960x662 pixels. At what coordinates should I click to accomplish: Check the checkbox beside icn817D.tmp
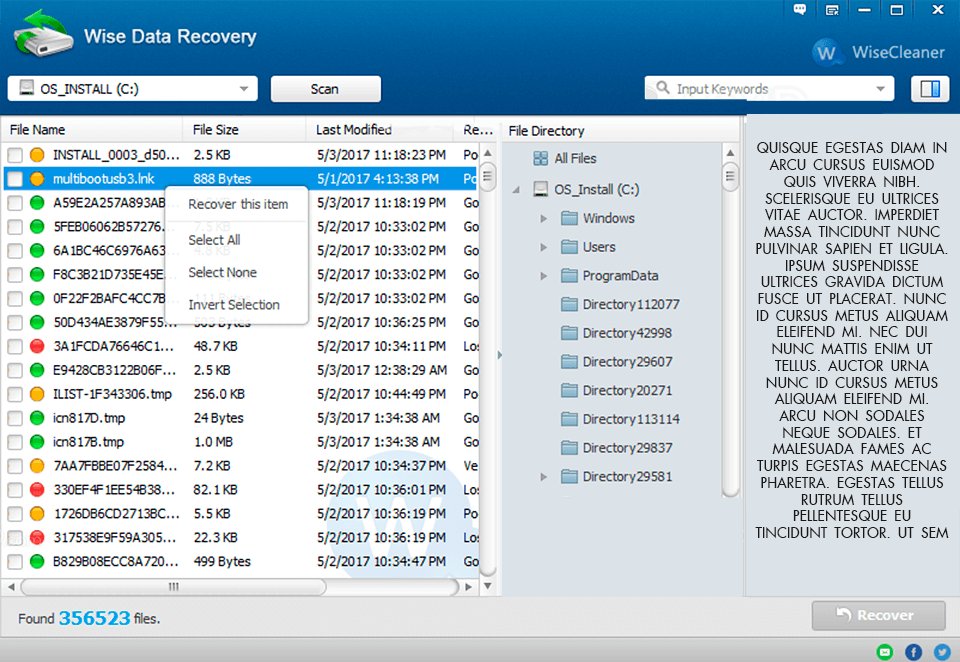pos(15,418)
